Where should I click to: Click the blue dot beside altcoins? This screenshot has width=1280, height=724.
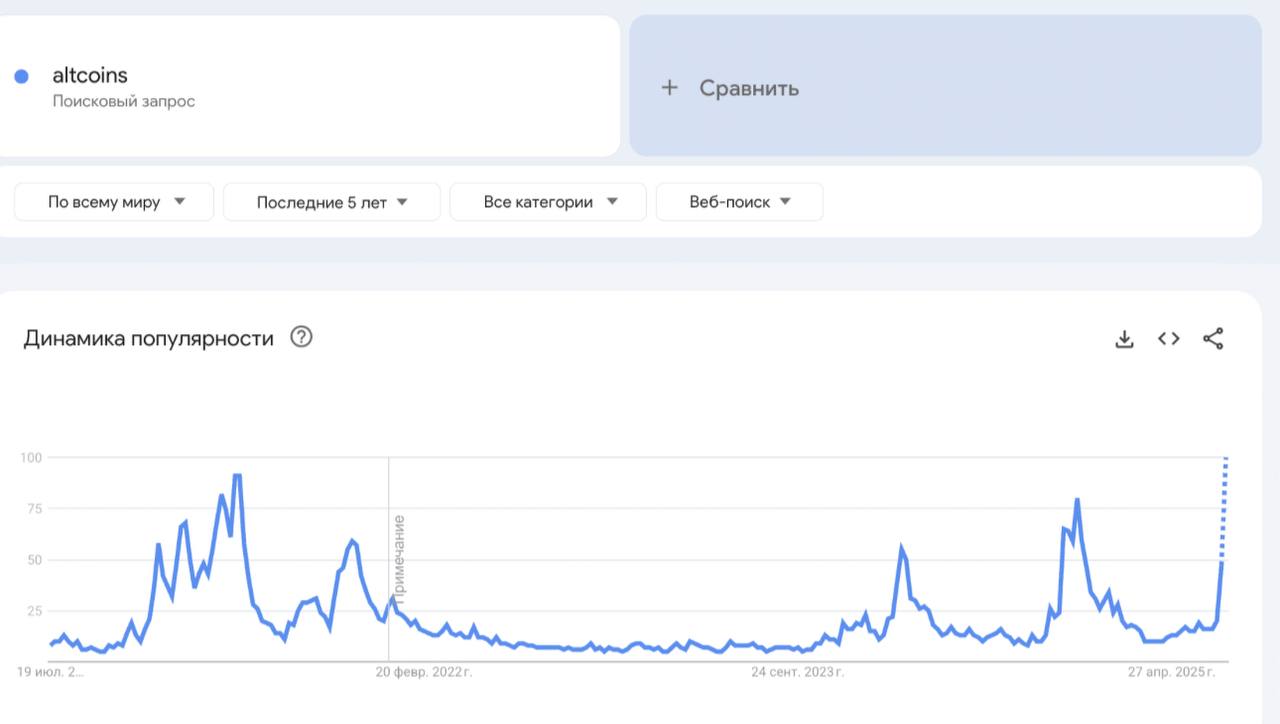point(21,76)
